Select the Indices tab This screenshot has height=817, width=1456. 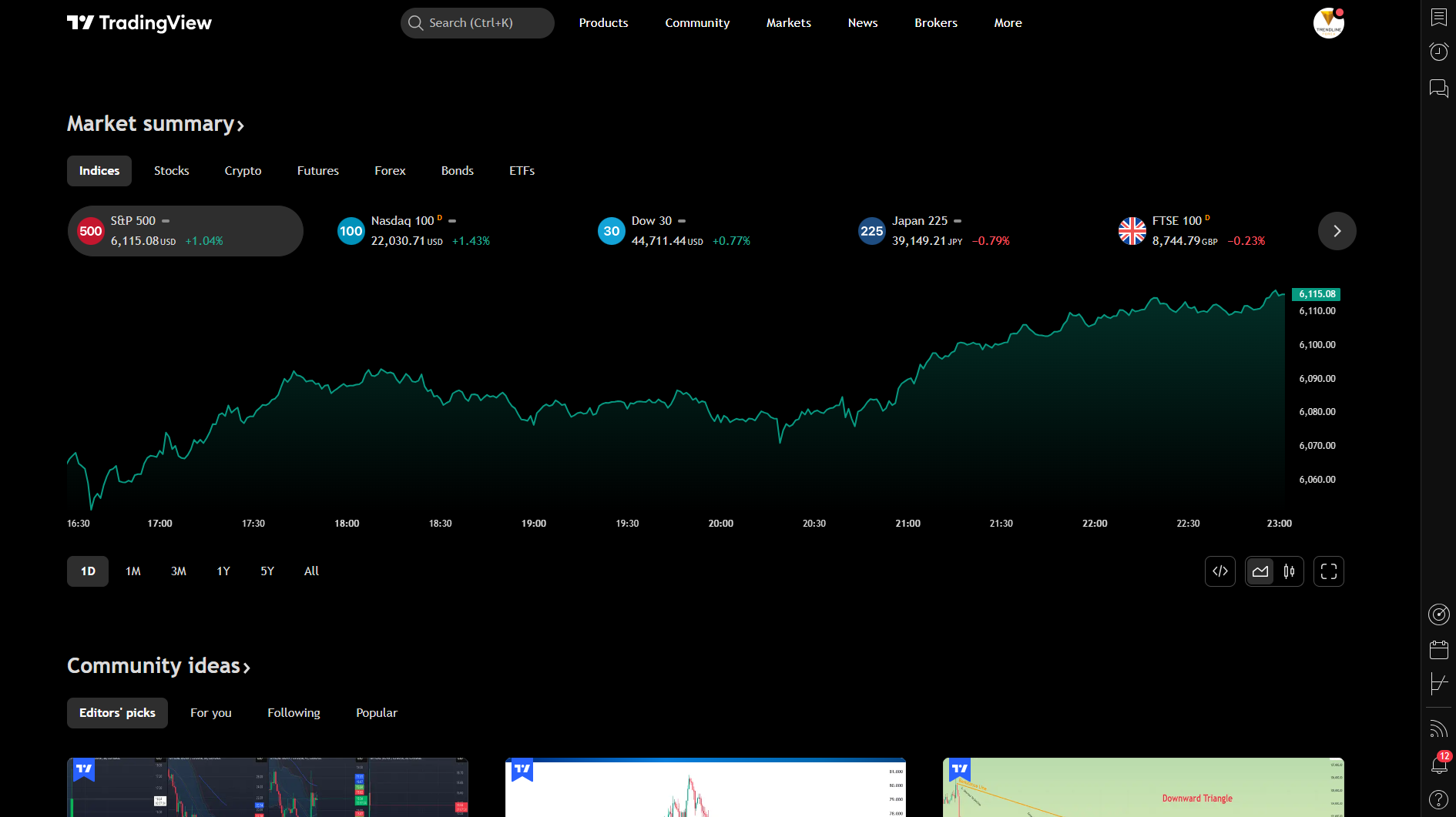99,171
